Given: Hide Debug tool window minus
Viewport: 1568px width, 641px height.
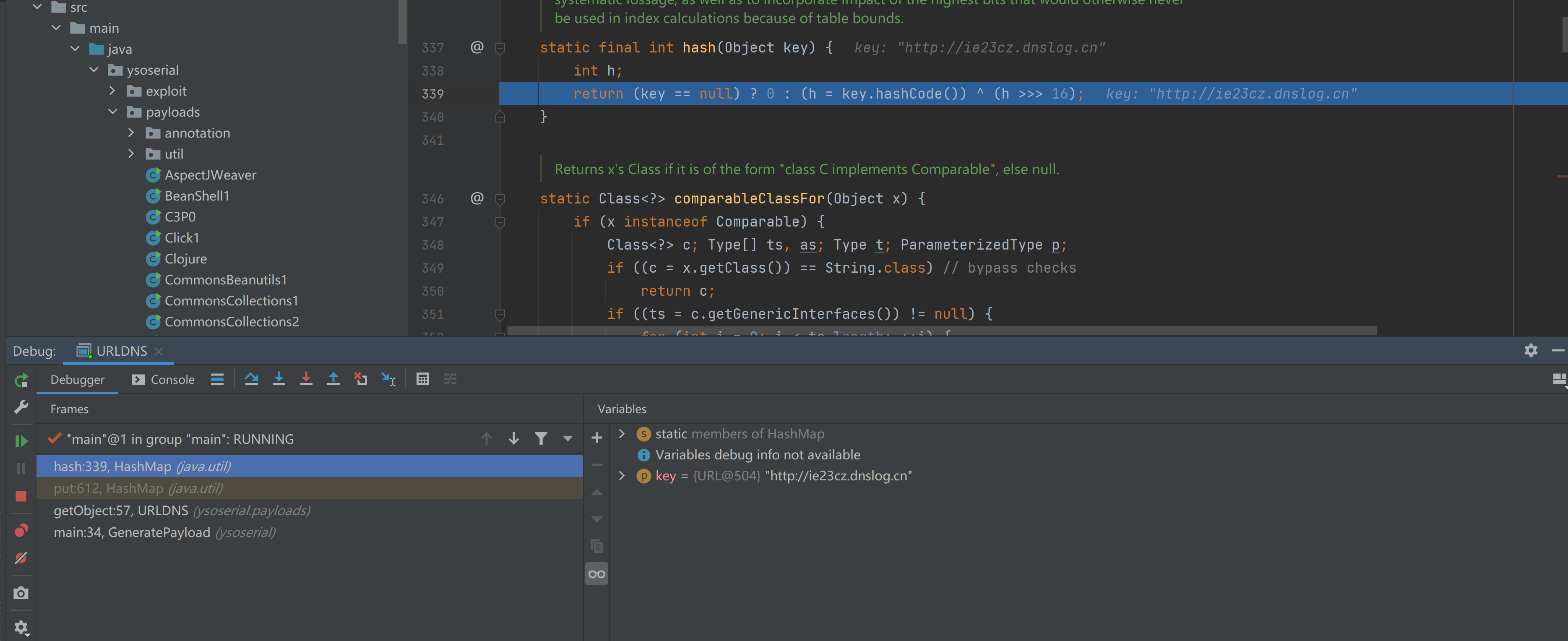Looking at the screenshot, I should tap(1558, 351).
